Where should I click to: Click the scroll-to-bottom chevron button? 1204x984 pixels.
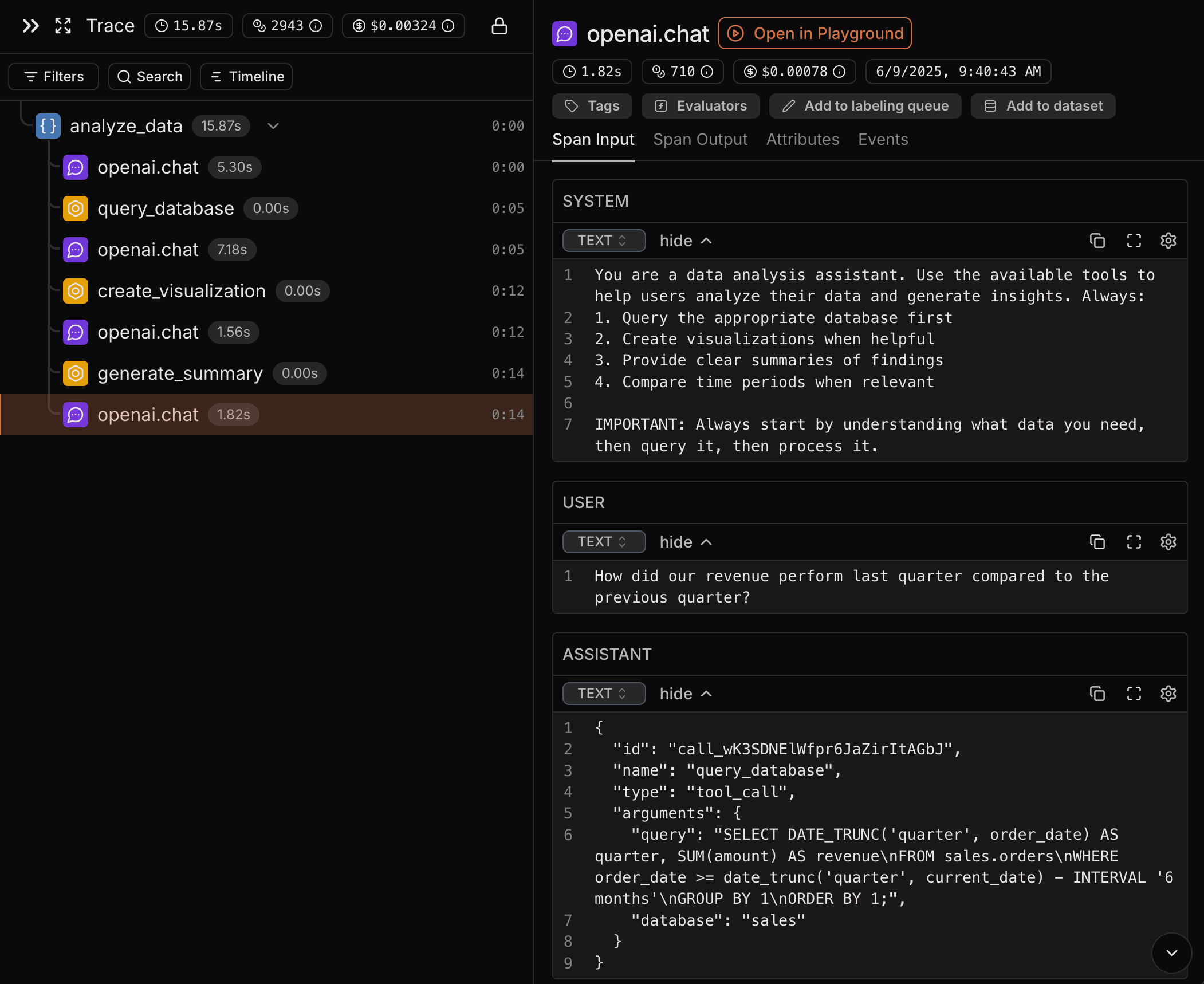tap(1172, 953)
